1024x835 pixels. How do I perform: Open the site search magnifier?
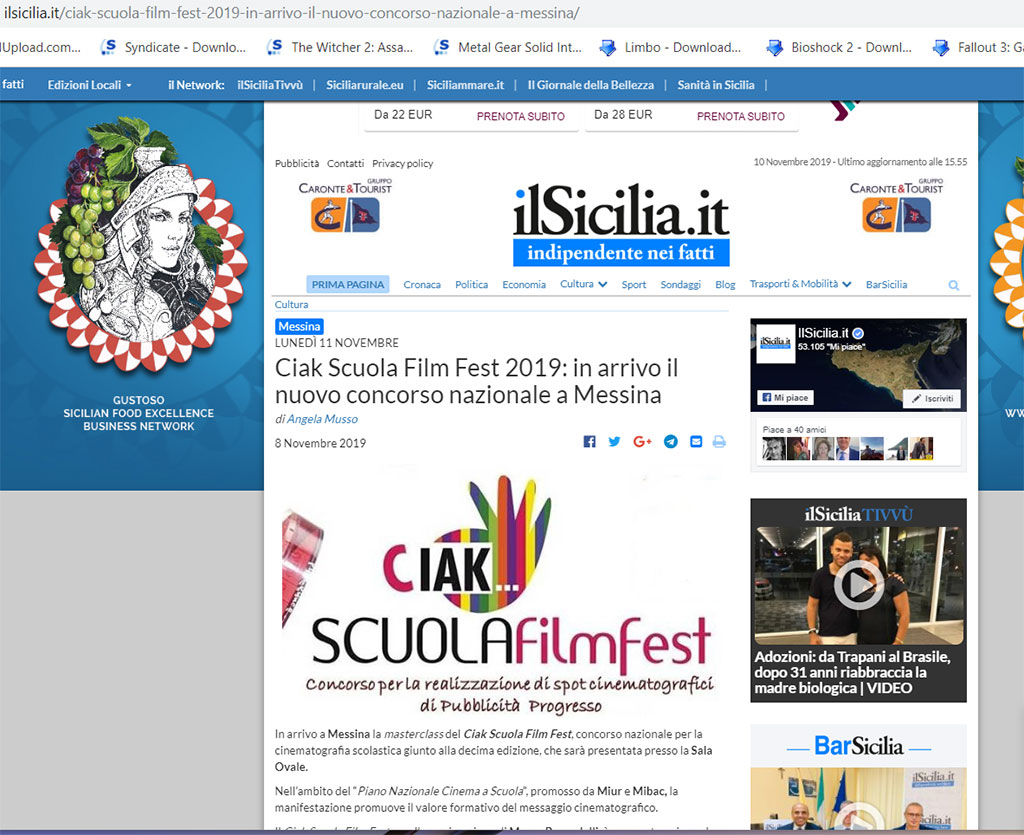click(953, 285)
